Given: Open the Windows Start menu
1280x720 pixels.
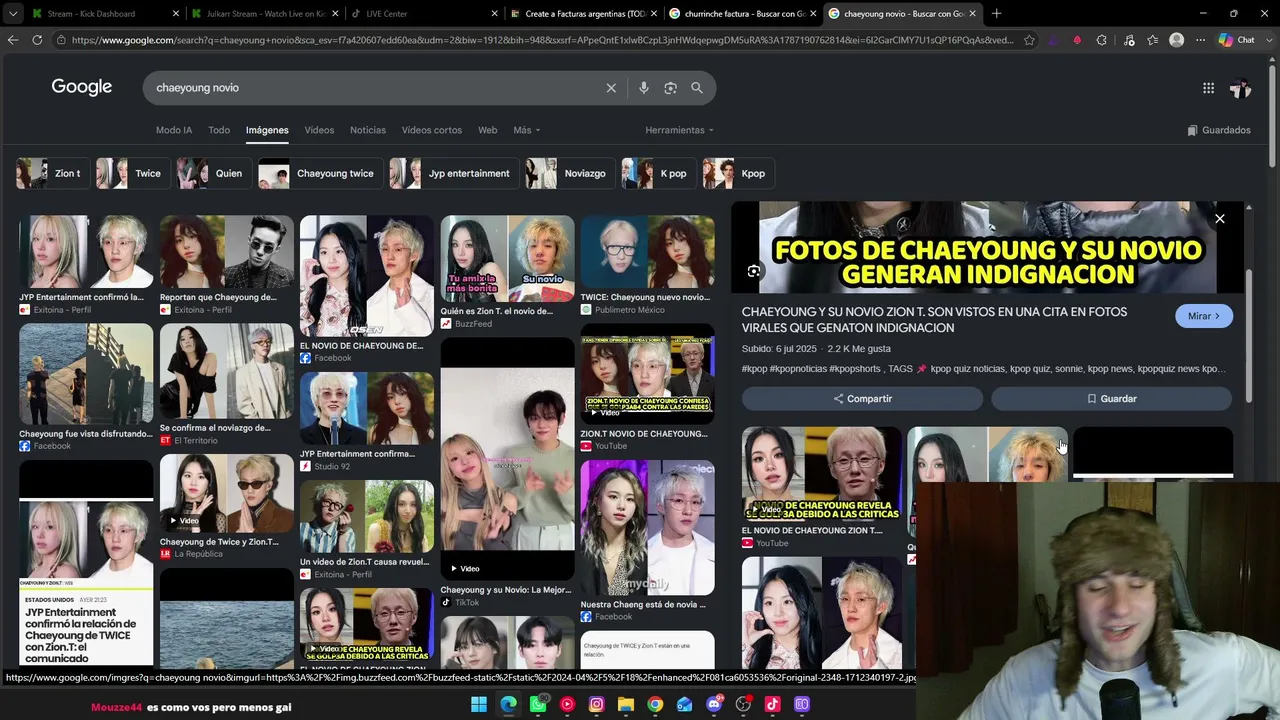Looking at the screenshot, I should click(x=479, y=704).
